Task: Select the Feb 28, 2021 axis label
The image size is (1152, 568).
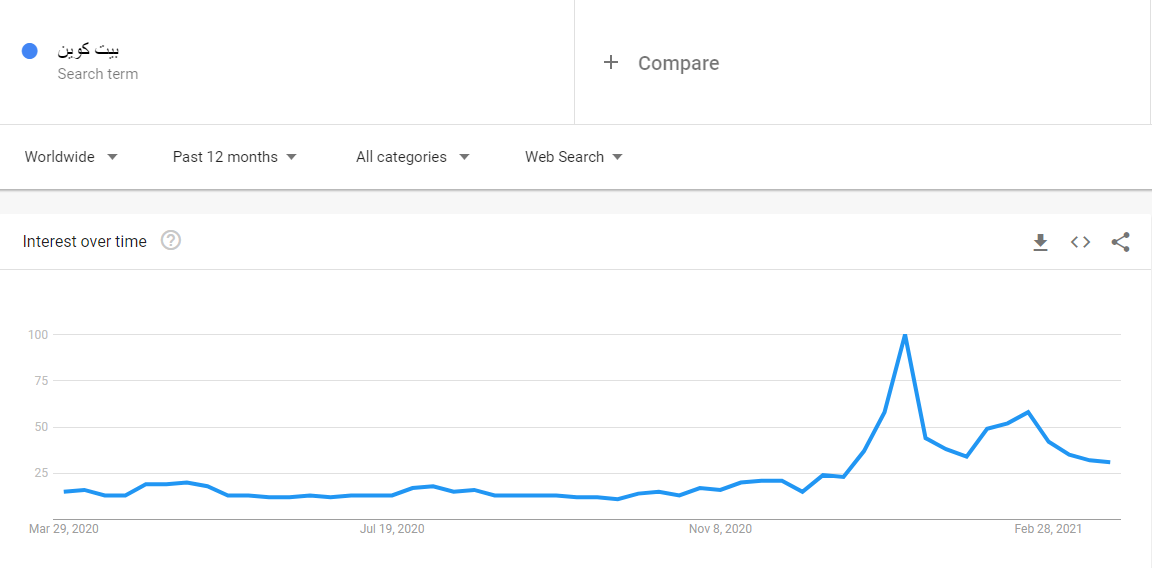Action: tap(1048, 528)
